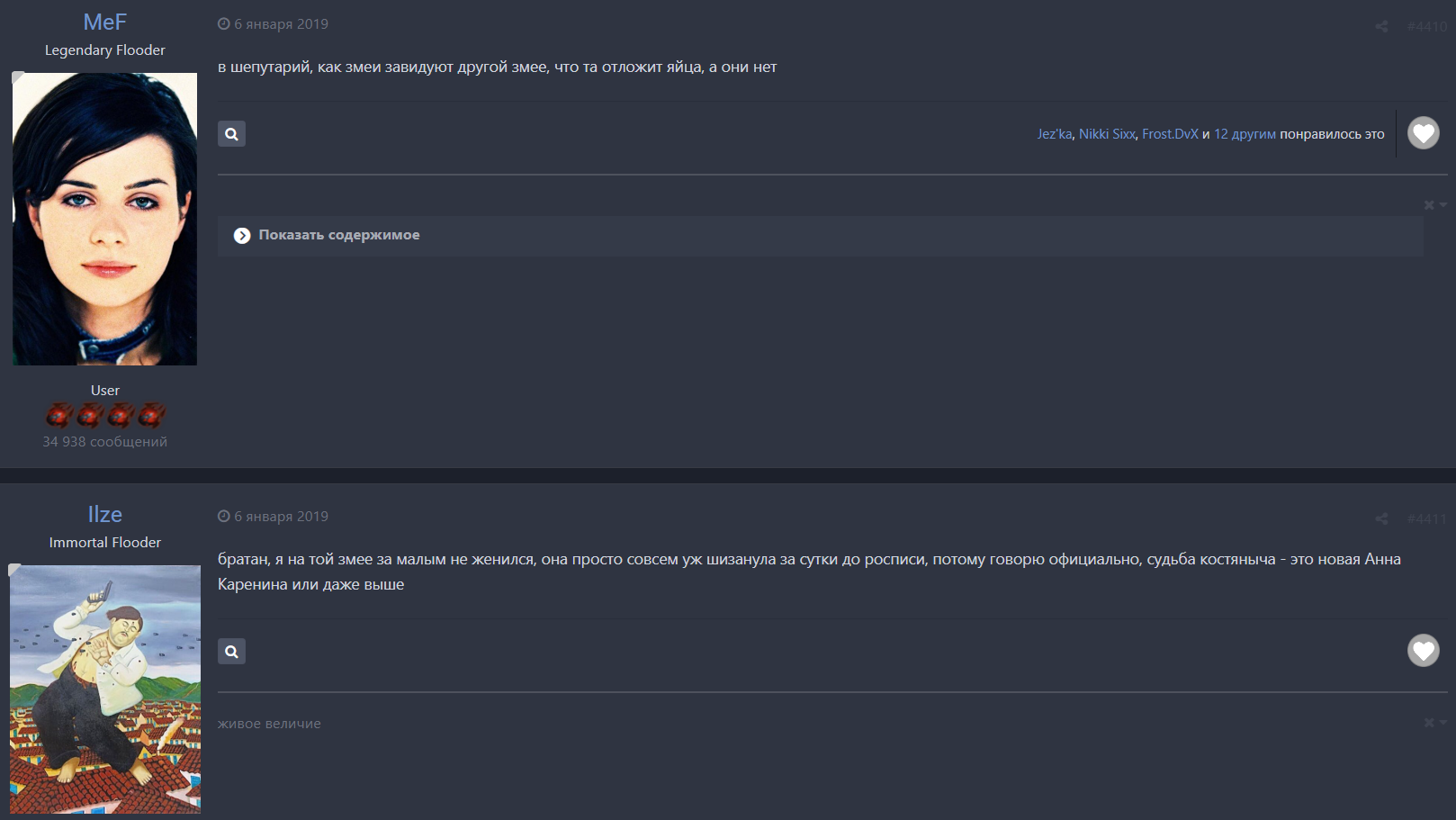
Task: Open Ilze's profile via username
Action: click(104, 514)
